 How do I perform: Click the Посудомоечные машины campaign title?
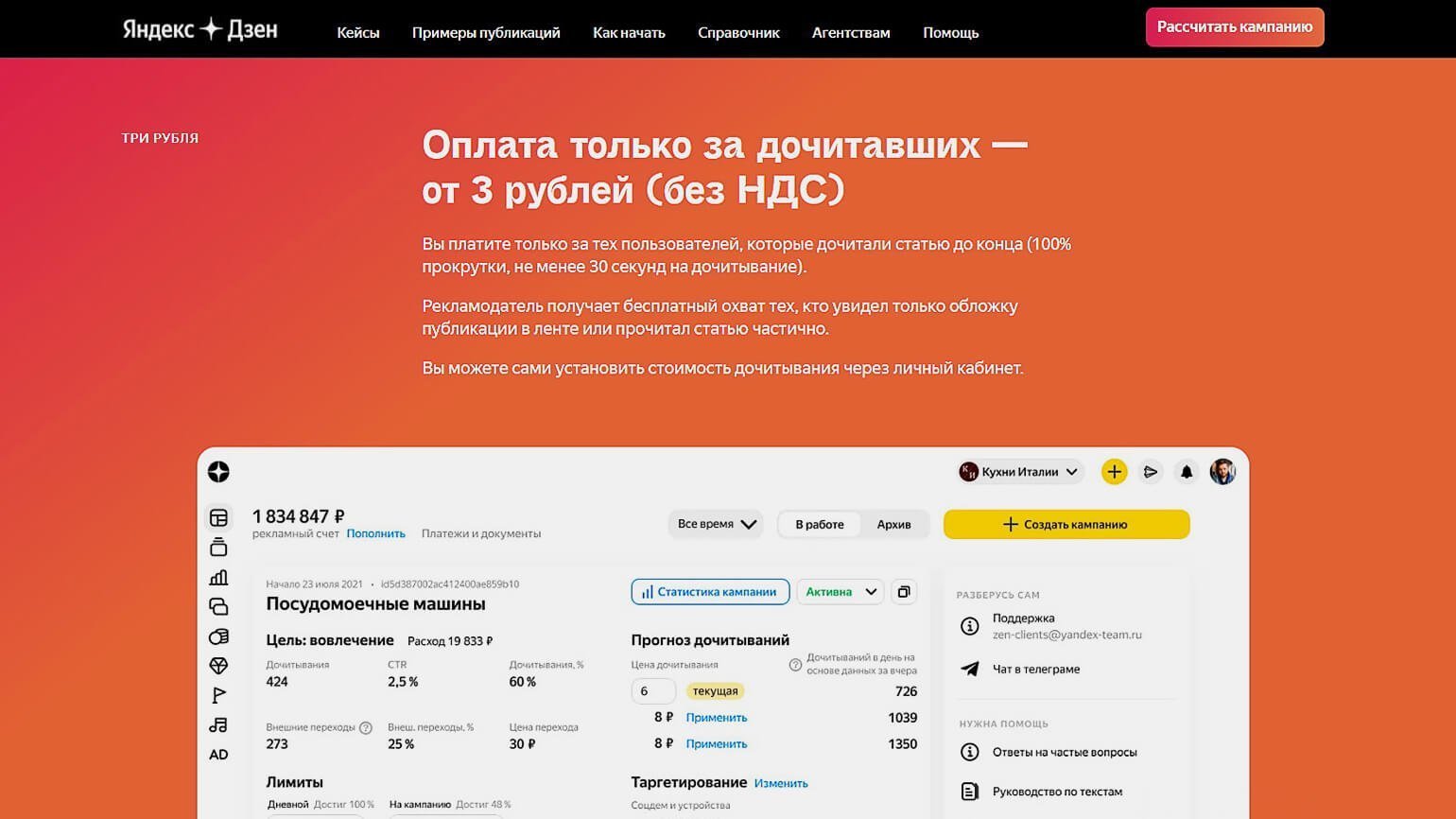[375, 603]
